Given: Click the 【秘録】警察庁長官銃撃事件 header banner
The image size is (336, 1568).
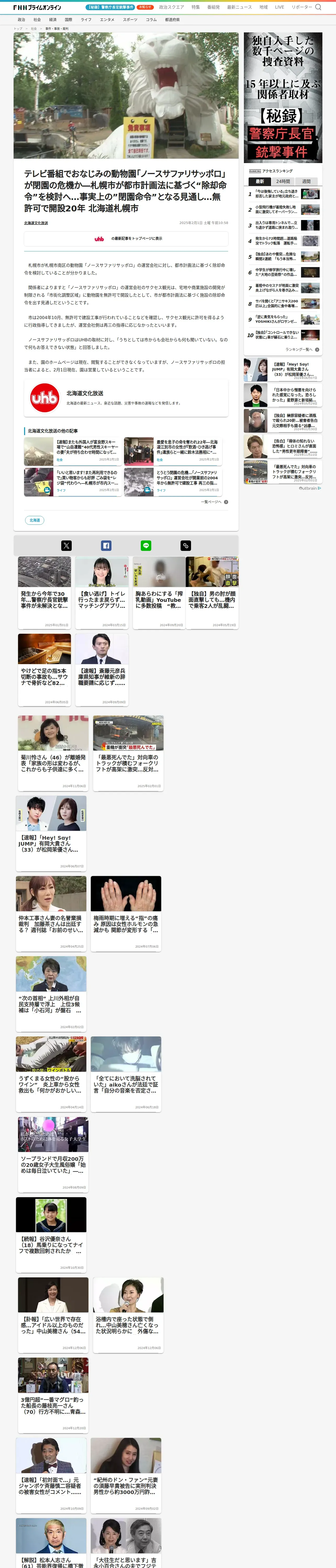Looking at the screenshot, I should coord(110,7).
